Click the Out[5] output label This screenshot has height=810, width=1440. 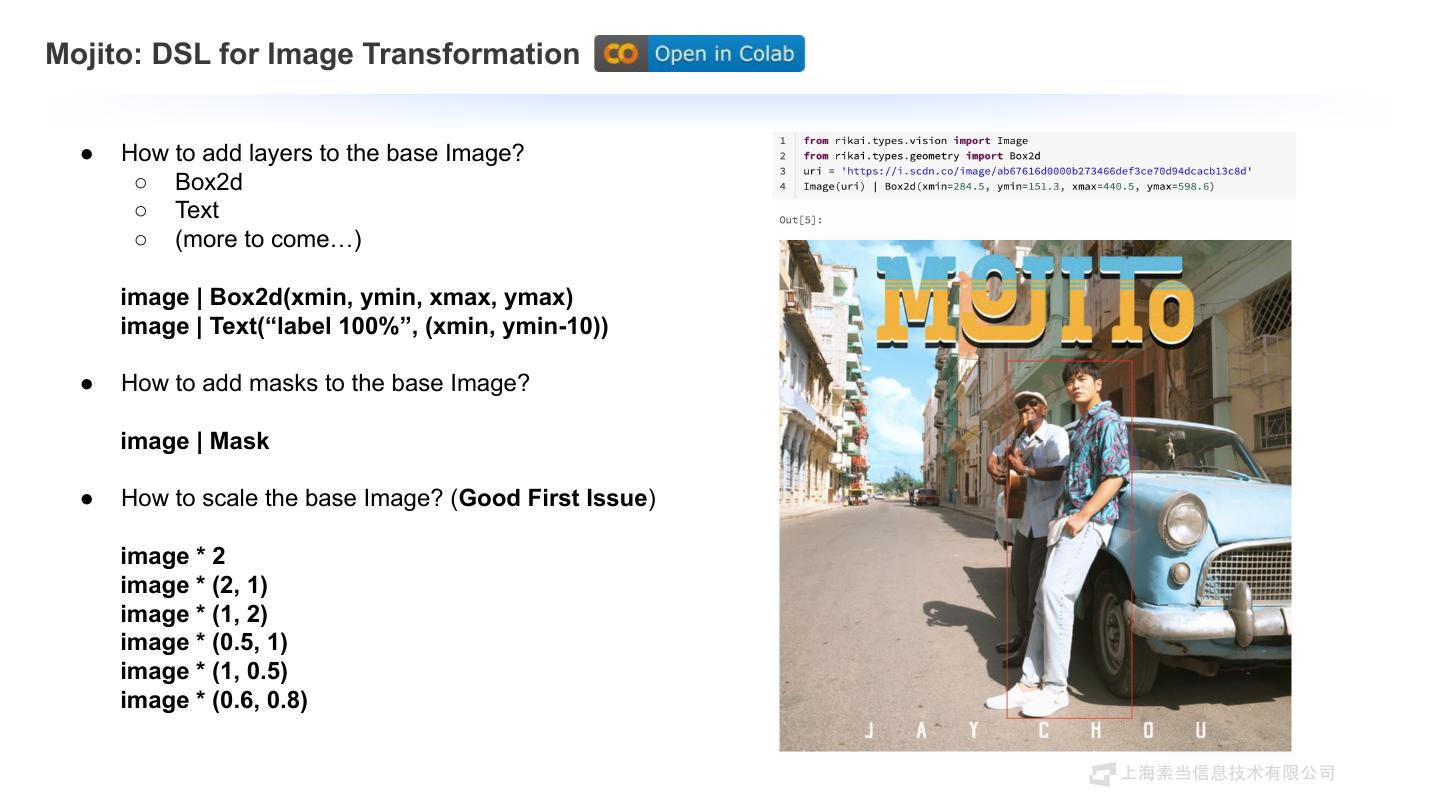click(x=800, y=220)
